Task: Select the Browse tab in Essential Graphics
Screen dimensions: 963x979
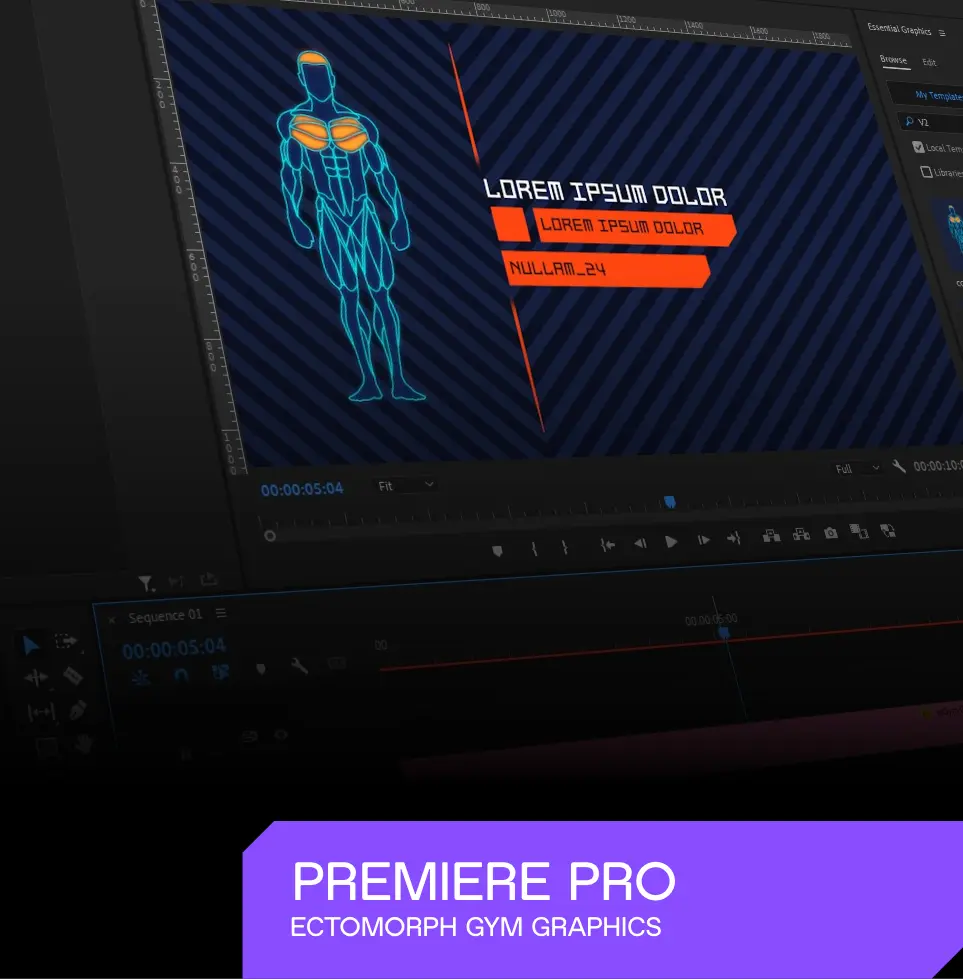Action: click(892, 60)
